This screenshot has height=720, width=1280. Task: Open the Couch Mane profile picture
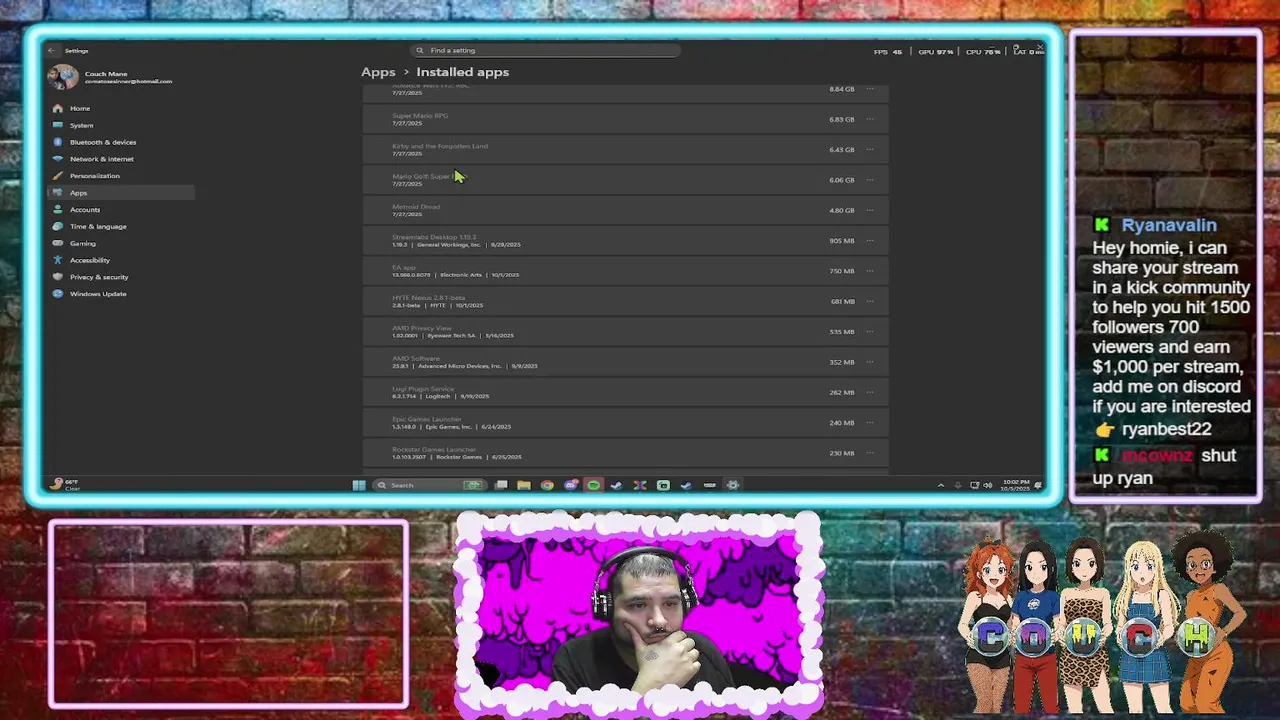[62, 77]
